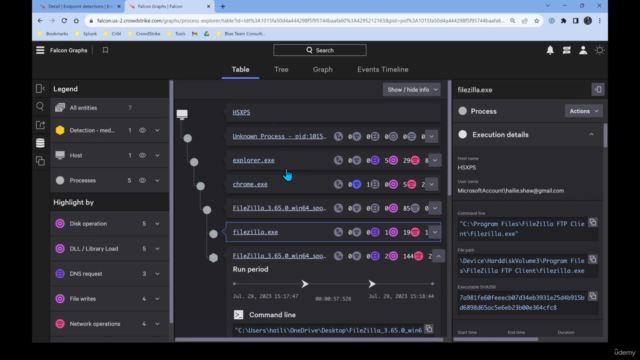This screenshot has width=640, height=360.
Task: Toggle visibility of Host entities
Action: 142,155
